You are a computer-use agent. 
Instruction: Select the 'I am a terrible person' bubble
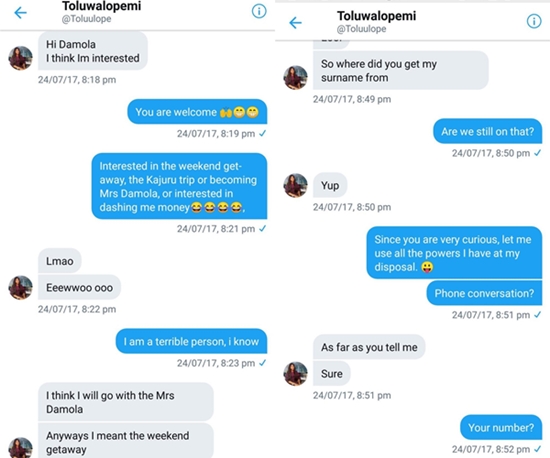pyautogui.click(x=192, y=342)
